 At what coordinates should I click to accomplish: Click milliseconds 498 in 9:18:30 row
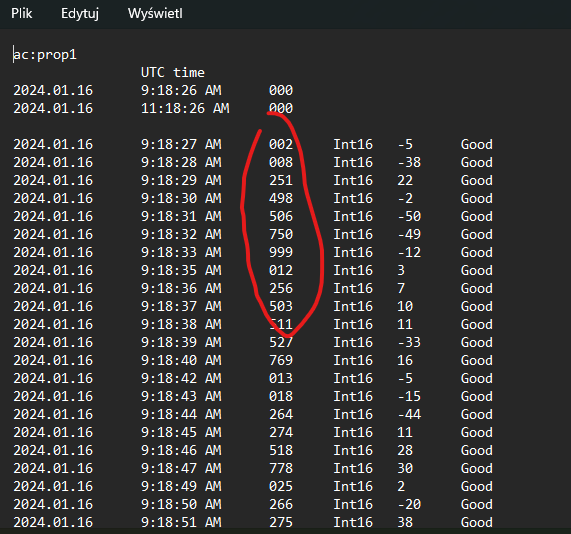click(x=281, y=199)
